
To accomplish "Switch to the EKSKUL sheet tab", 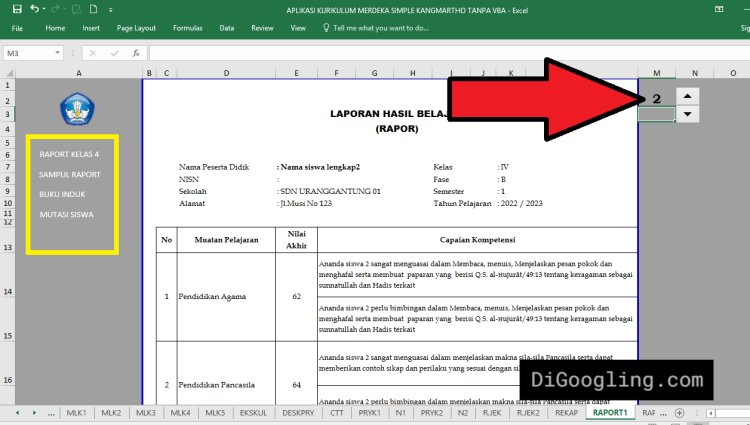I will click(254, 412).
